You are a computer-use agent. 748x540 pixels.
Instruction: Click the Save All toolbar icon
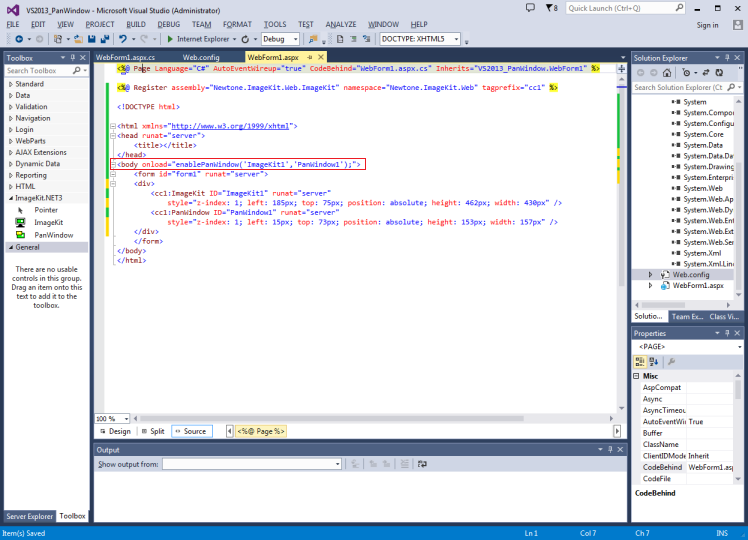coord(103,39)
